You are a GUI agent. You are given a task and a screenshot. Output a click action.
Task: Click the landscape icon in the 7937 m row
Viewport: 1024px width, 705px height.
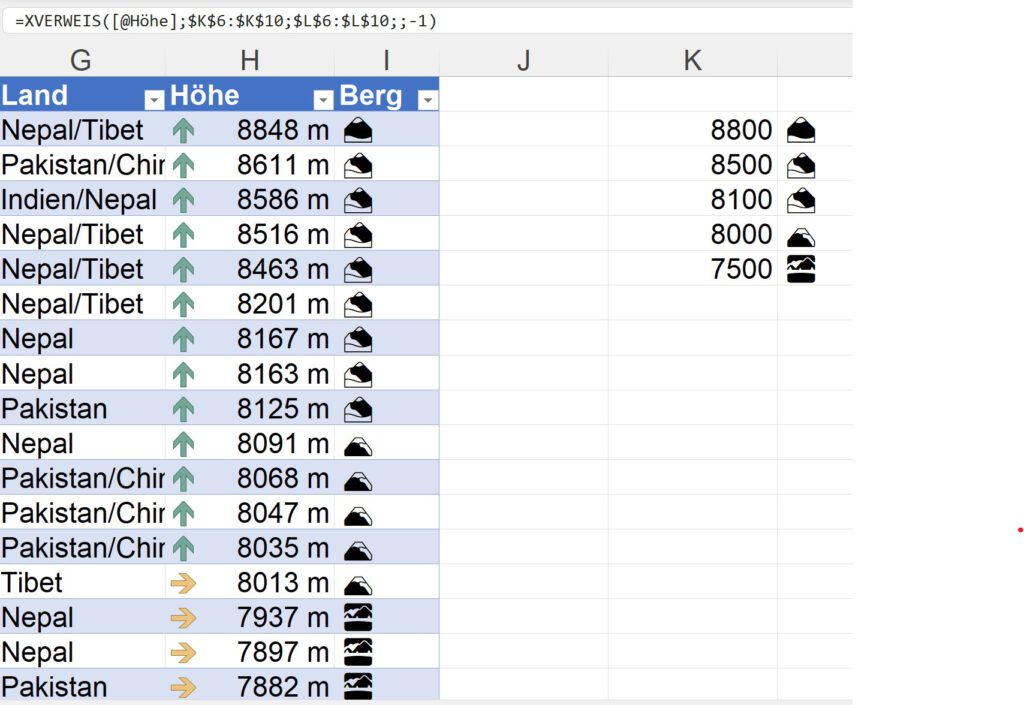tap(357, 617)
